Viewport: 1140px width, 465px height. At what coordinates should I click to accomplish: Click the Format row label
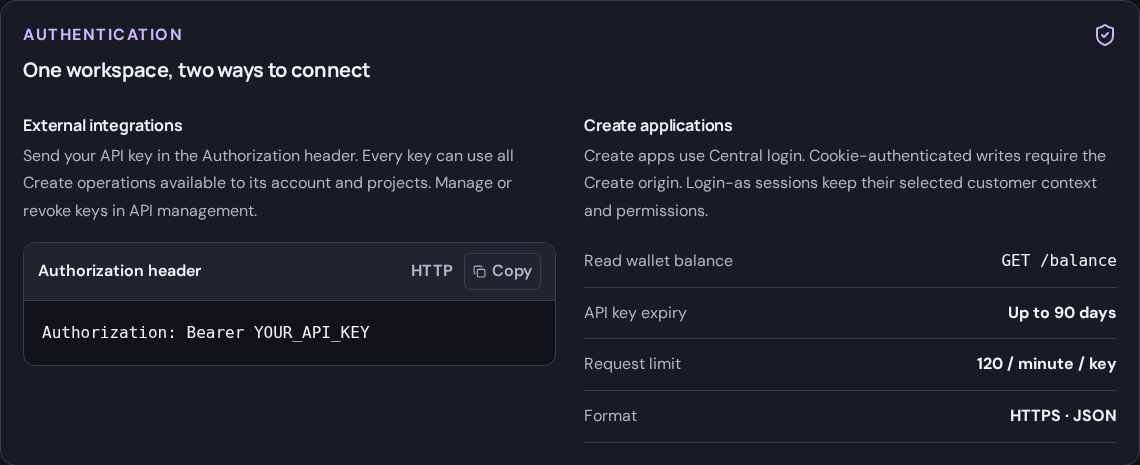click(610, 416)
